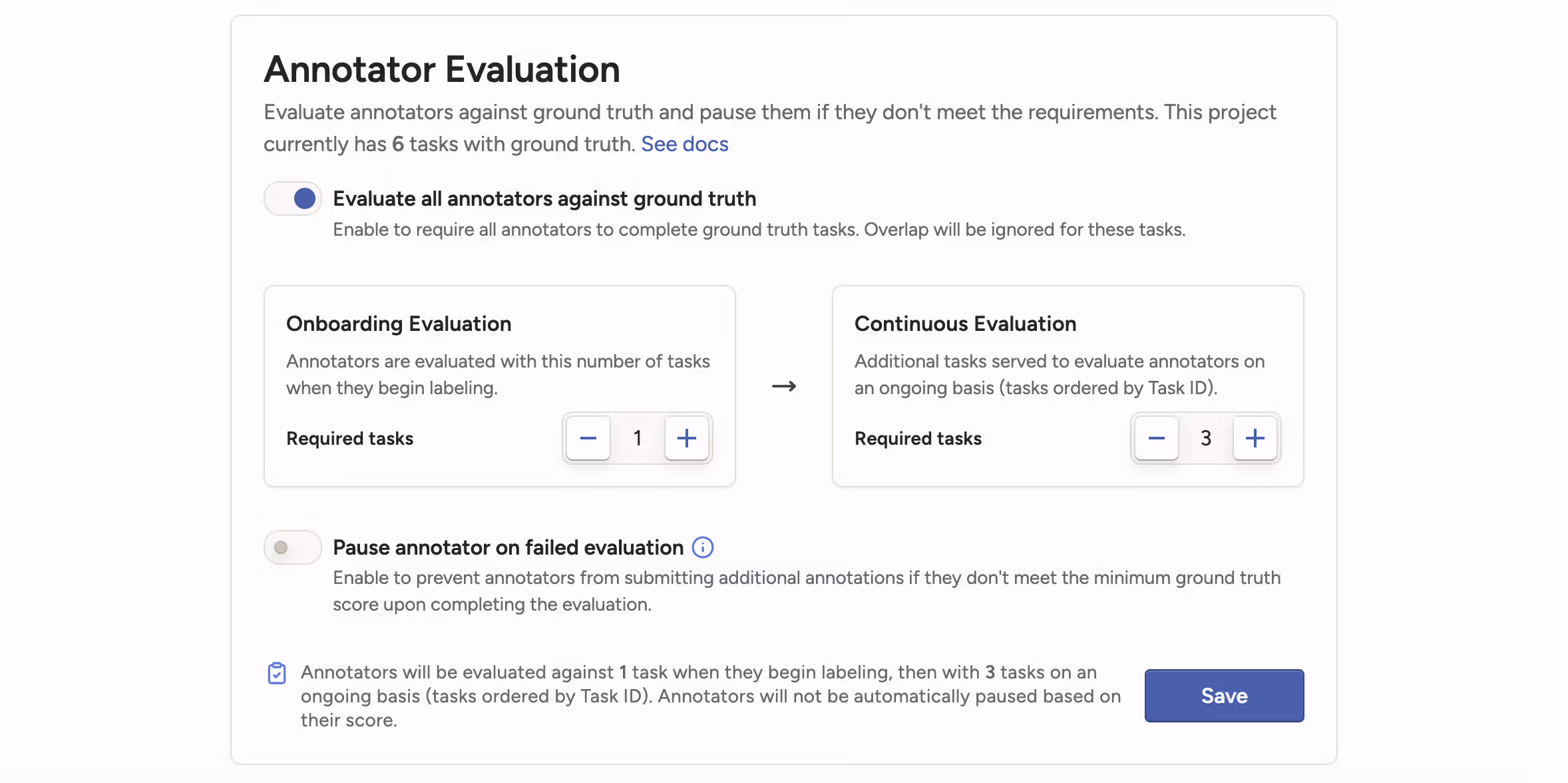Decrease Onboarding Evaluation required tasks

point(588,438)
